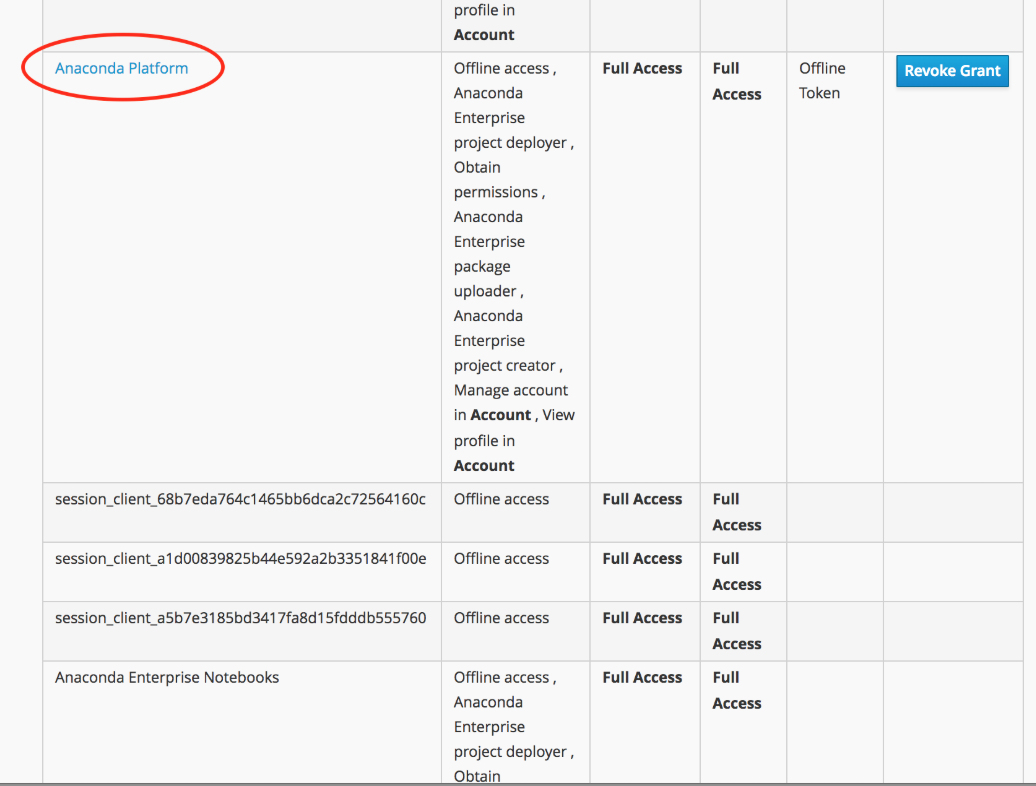Click 'project creator' permission in Anaconda Platform row
1036x786 pixels.
(x=505, y=365)
